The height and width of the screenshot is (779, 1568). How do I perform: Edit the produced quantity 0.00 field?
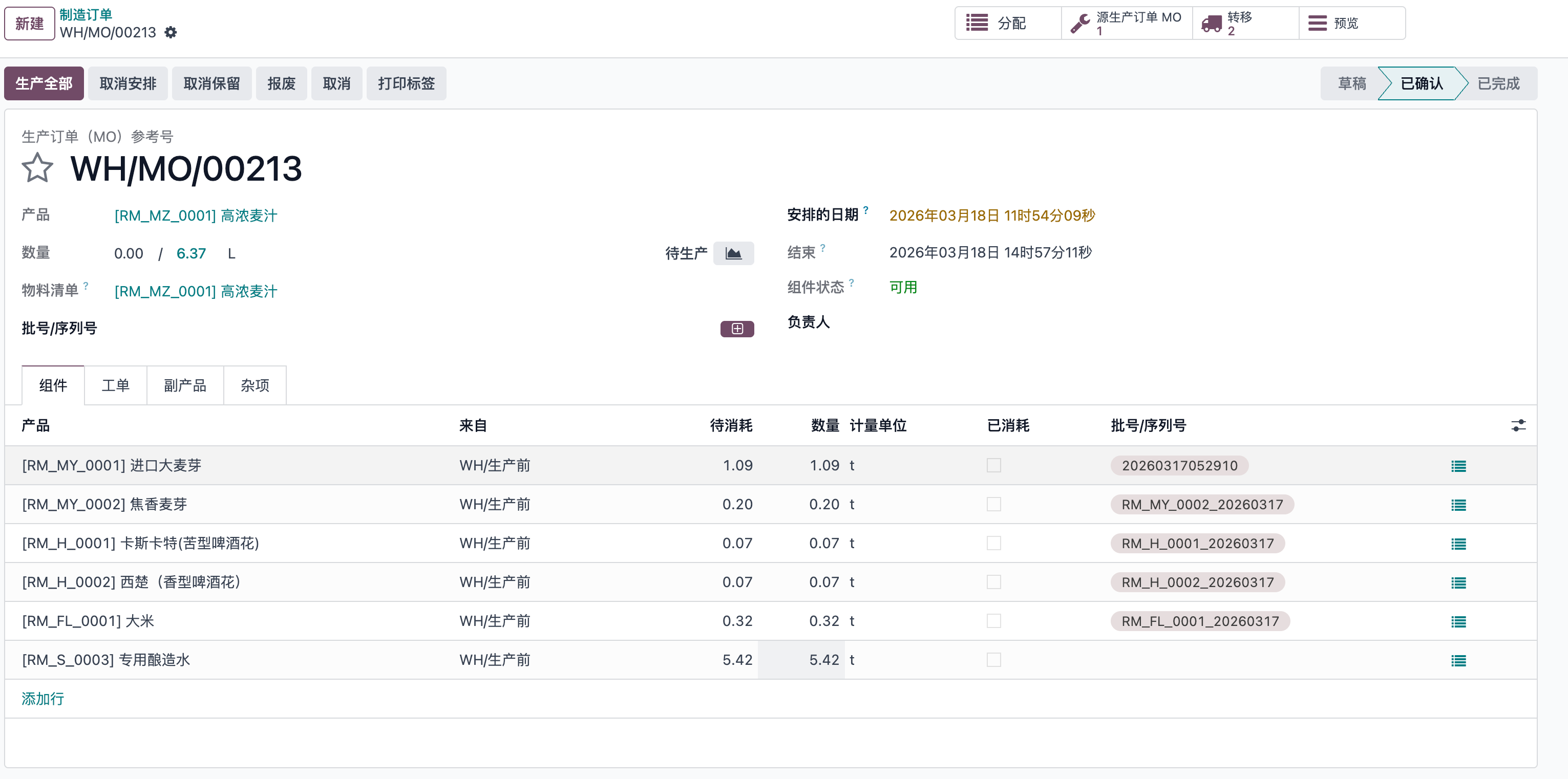129,253
